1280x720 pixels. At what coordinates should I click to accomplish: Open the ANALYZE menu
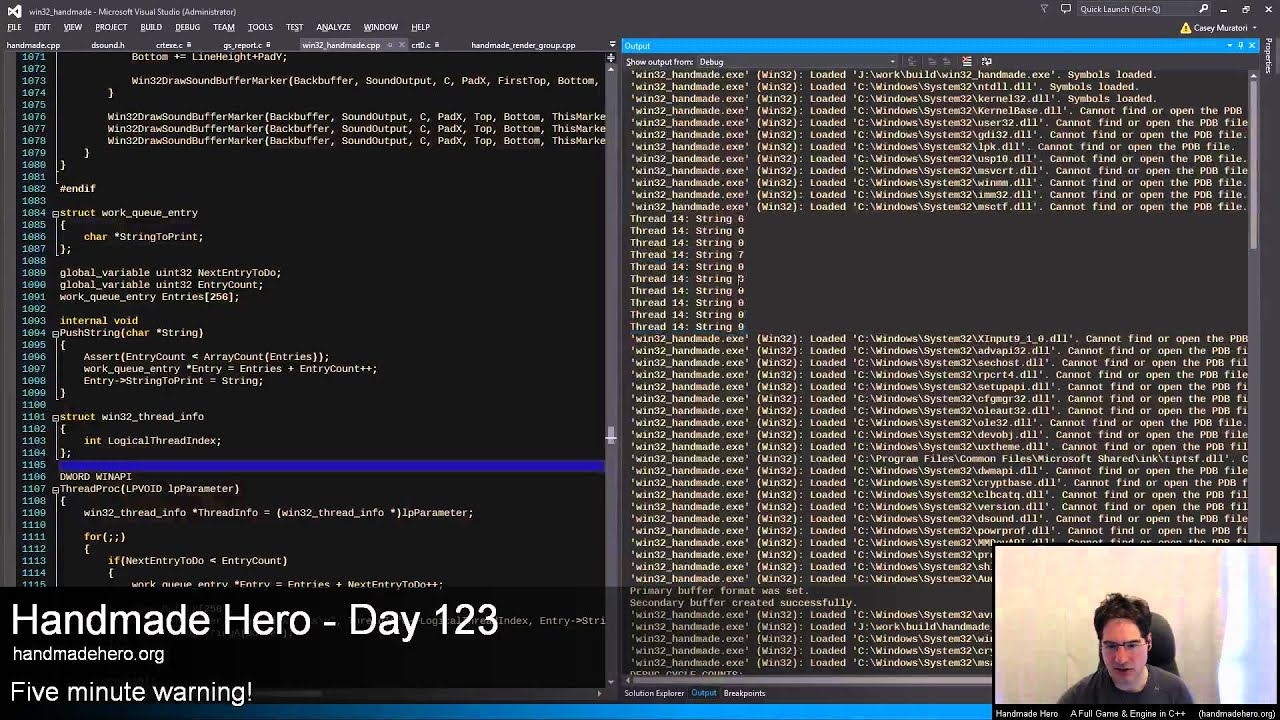click(333, 27)
